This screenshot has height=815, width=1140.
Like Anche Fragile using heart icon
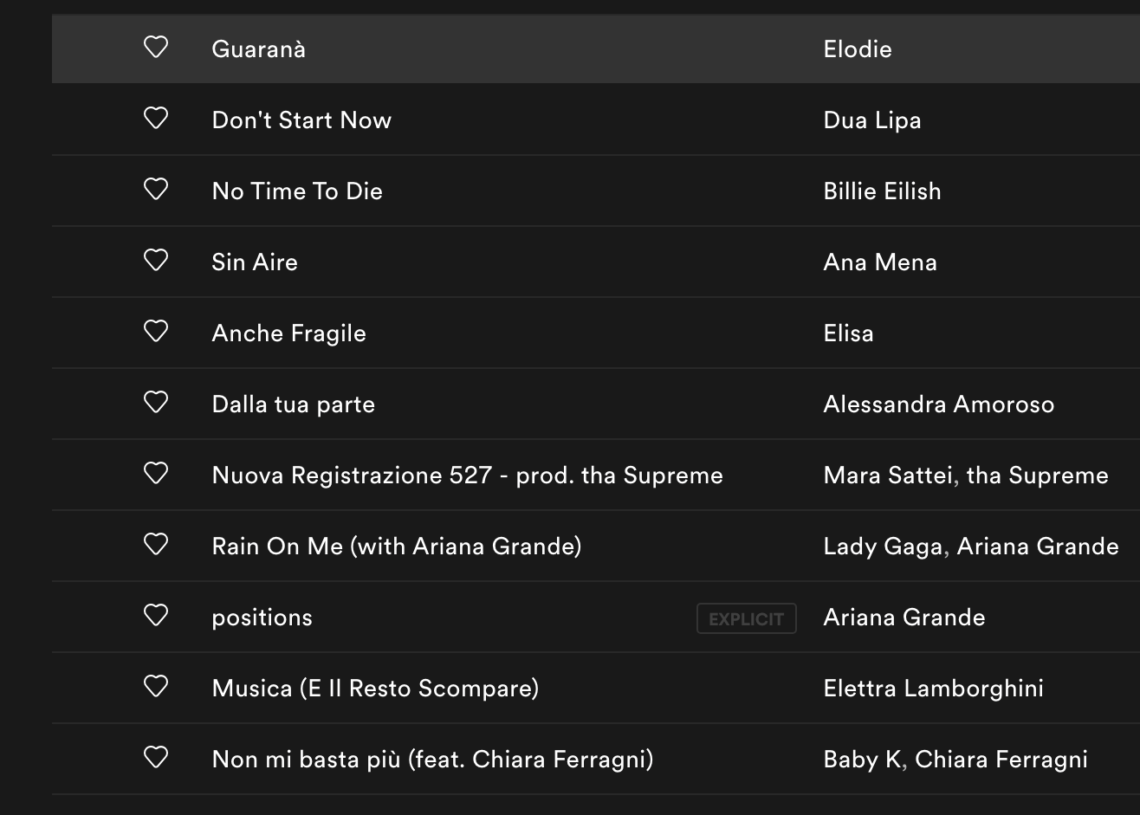[154, 332]
